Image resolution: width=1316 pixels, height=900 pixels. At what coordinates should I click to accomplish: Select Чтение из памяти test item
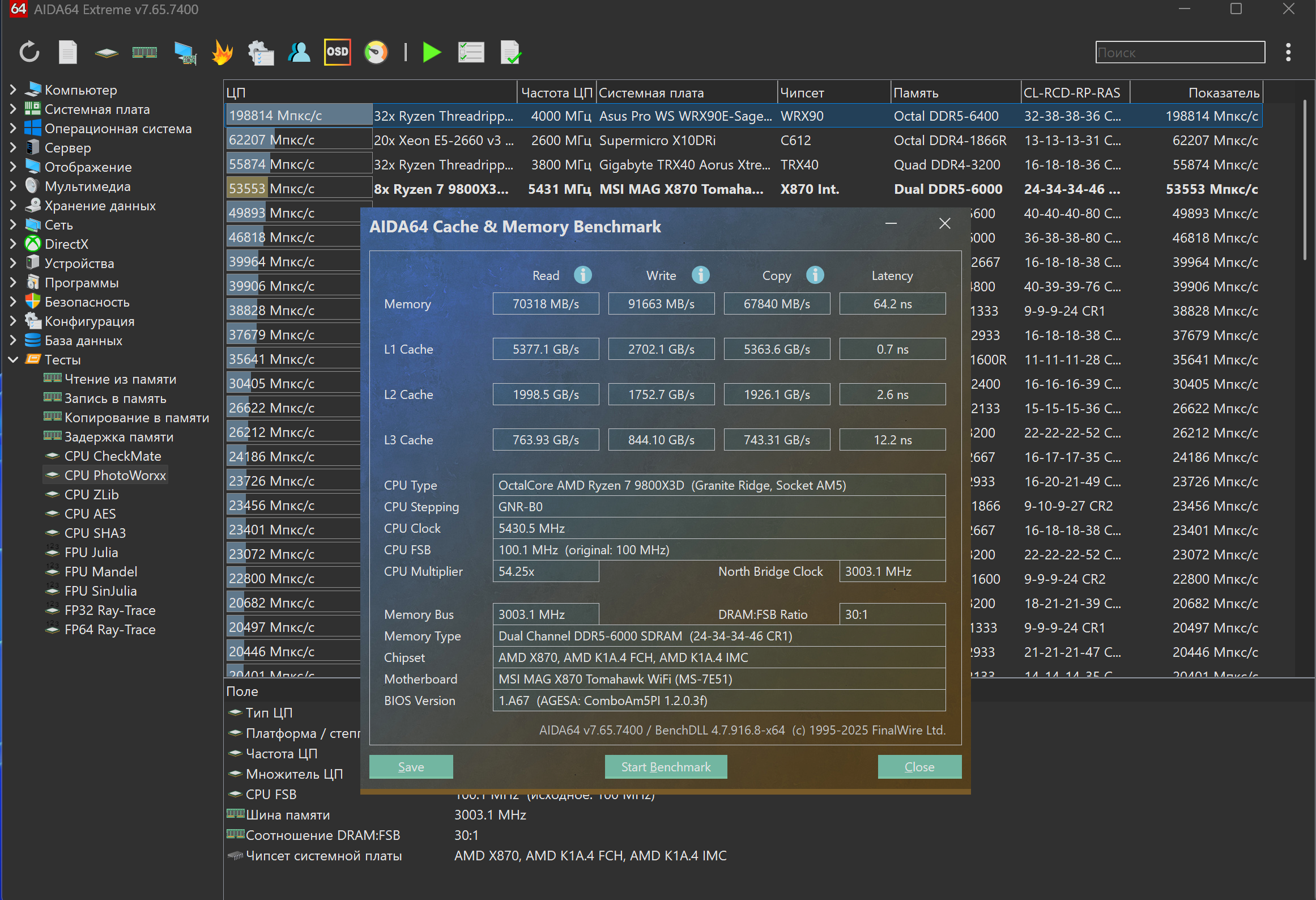(x=120, y=379)
